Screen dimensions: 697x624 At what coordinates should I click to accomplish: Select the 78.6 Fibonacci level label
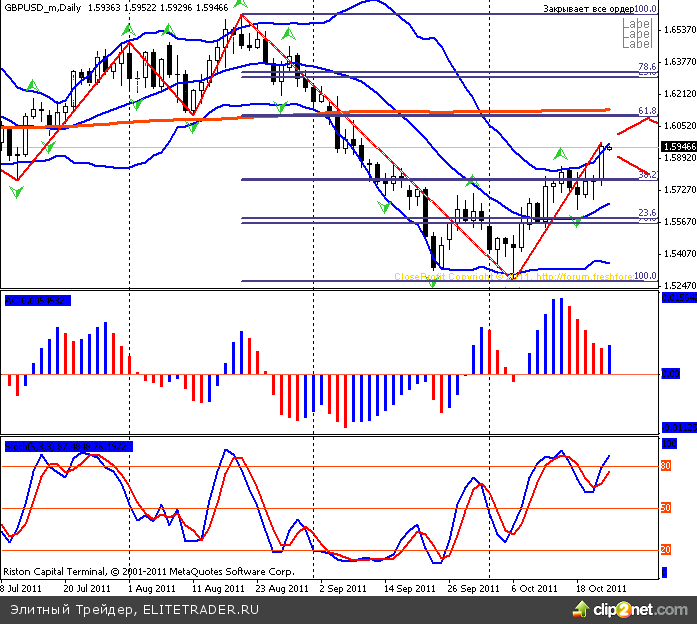(646, 66)
